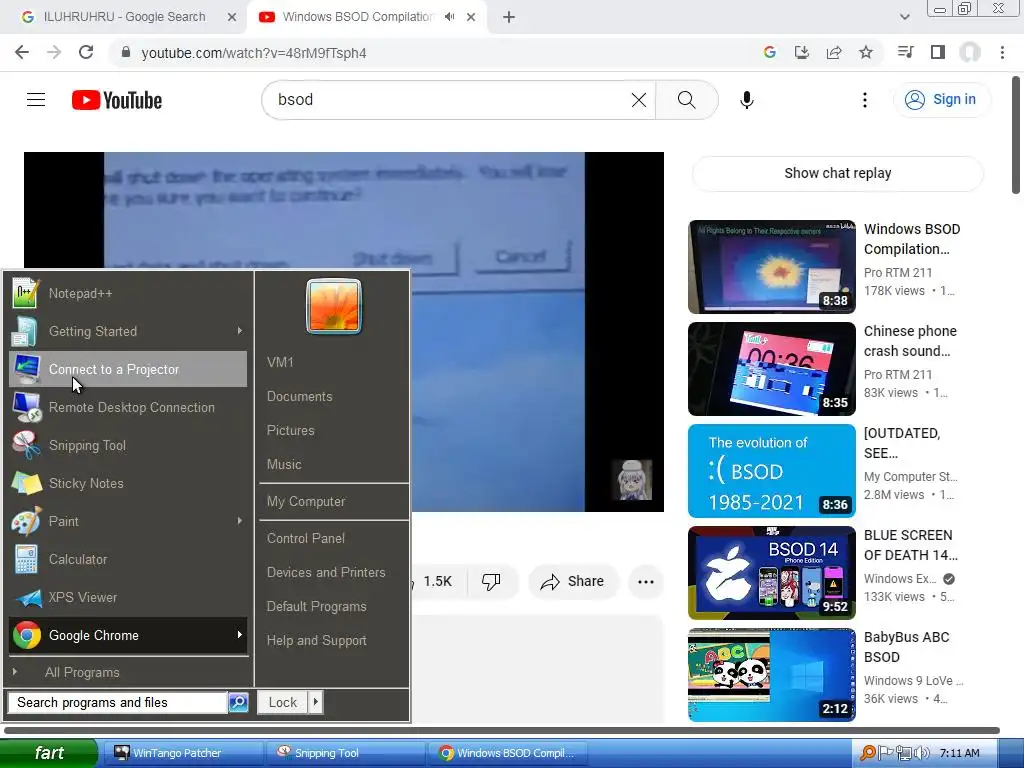Image resolution: width=1024 pixels, height=768 pixels.
Task: Open Paint from Start menu
Action: (128, 520)
